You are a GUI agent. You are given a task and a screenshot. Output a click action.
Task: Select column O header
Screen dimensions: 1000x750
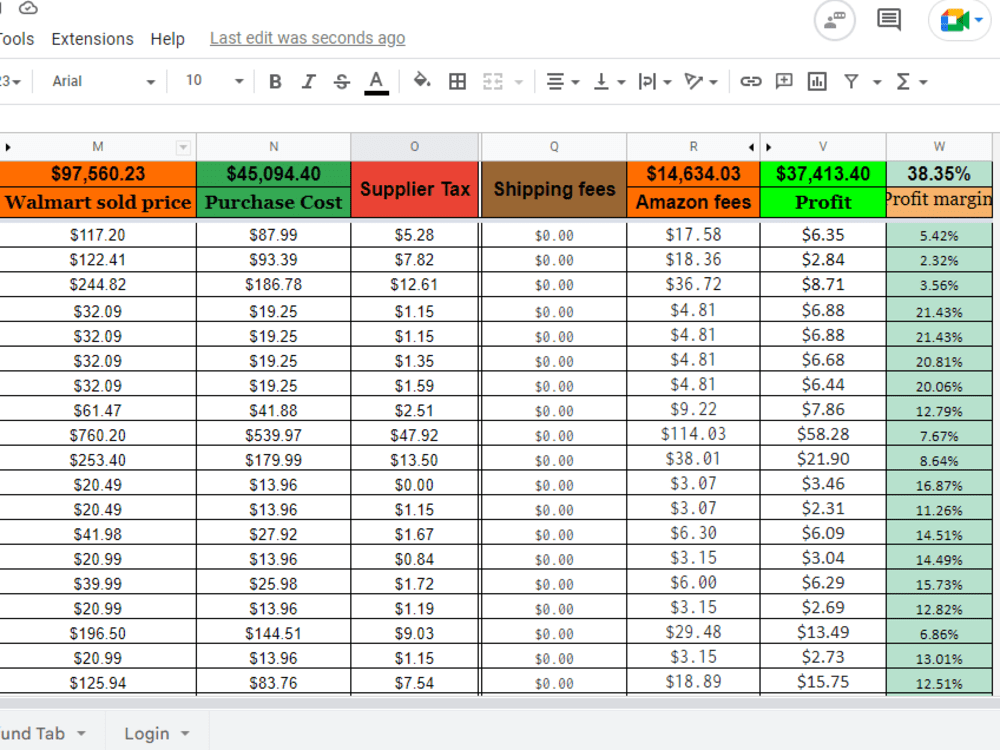pos(415,147)
